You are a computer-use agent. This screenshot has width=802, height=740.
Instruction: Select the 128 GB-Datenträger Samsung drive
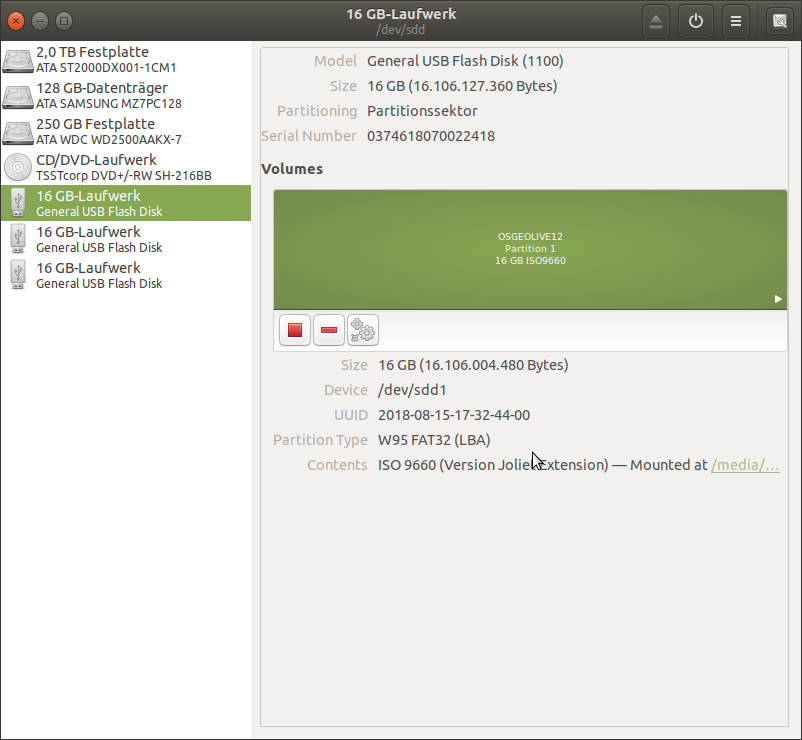(126, 95)
